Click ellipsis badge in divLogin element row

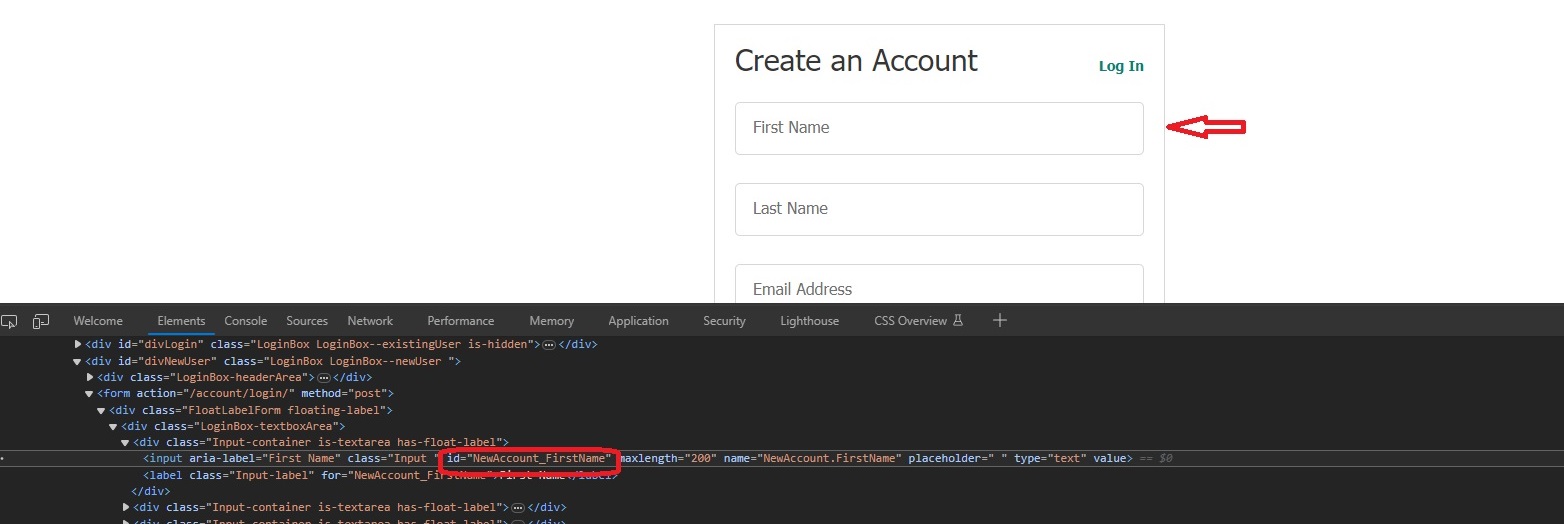pyautogui.click(x=548, y=345)
